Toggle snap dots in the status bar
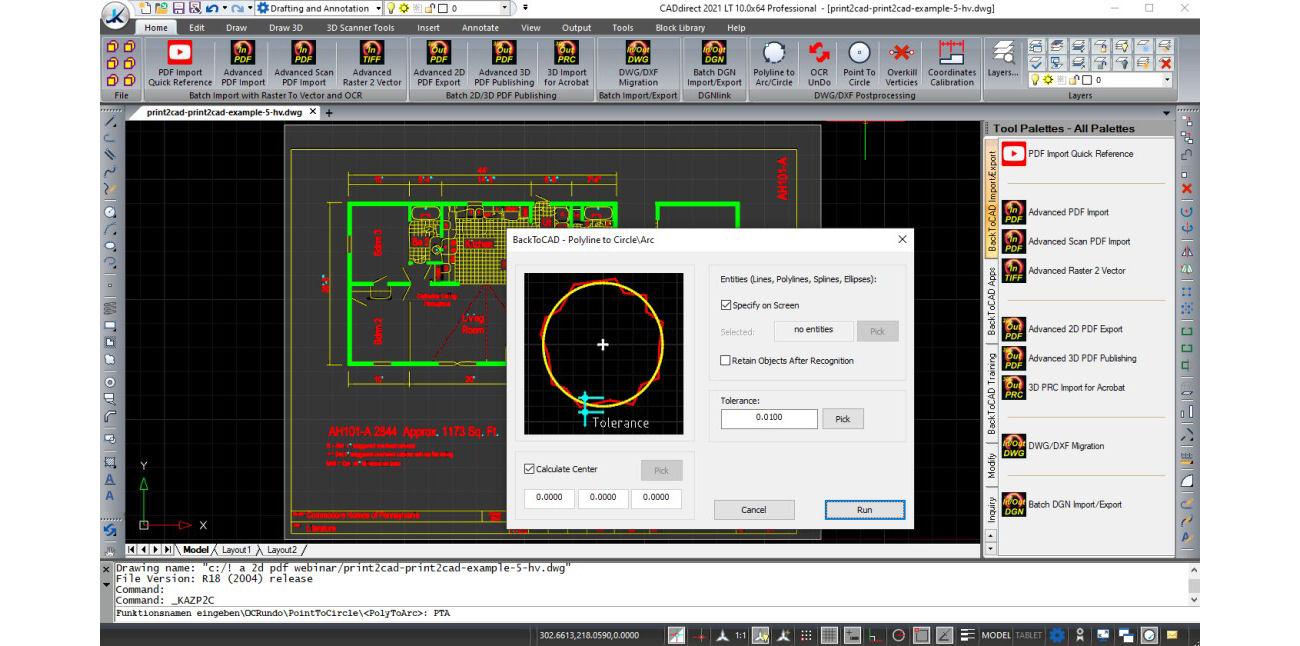This screenshot has width=1300, height=646. 806,635
